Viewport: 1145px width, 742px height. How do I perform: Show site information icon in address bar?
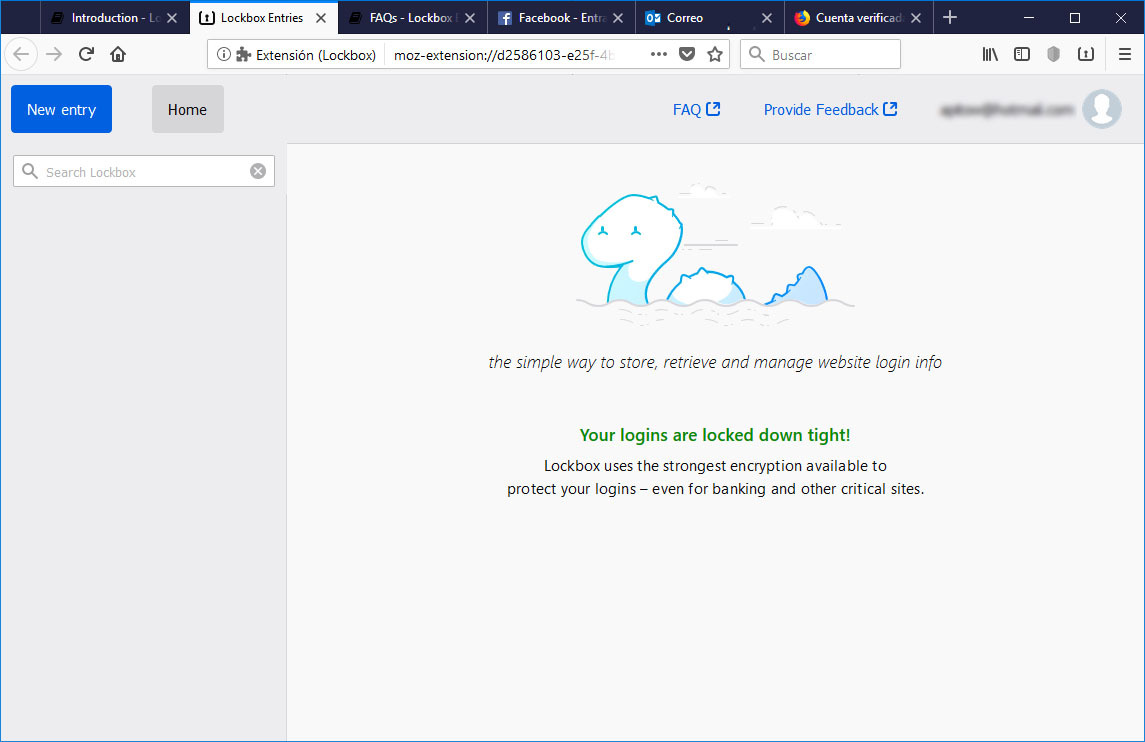click(223, 54)
